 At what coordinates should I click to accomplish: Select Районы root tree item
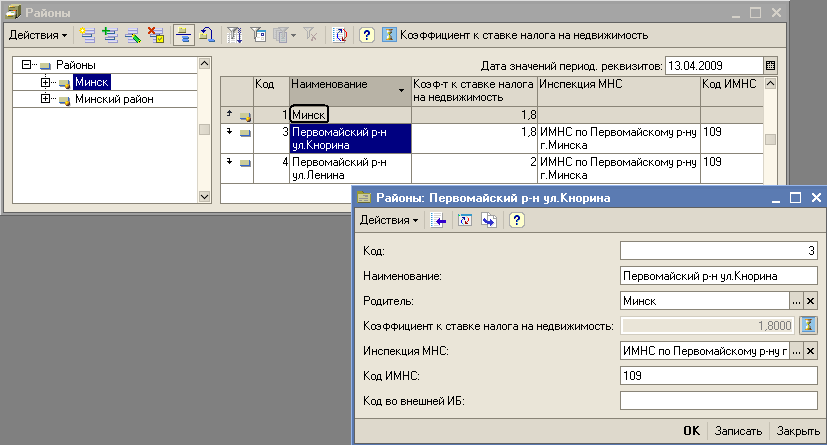click(75, 65)
